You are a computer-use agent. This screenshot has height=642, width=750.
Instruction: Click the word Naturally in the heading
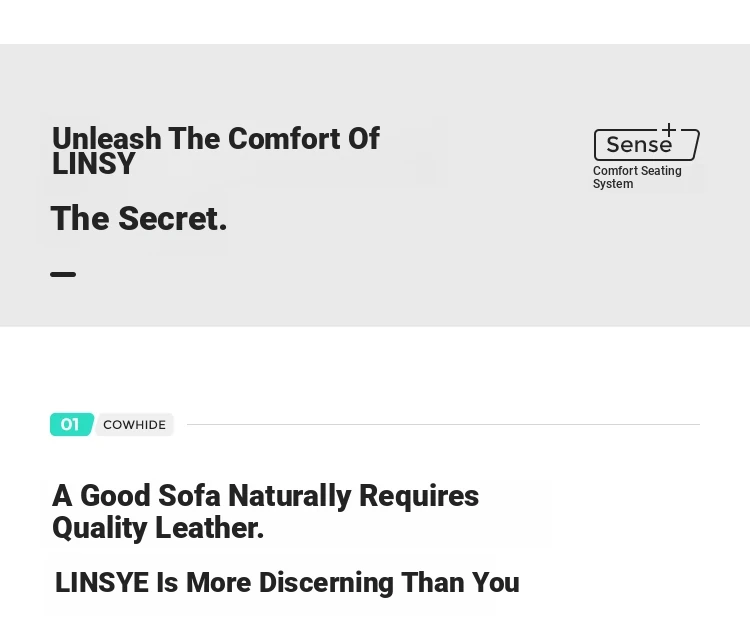[x=290, y=496]
